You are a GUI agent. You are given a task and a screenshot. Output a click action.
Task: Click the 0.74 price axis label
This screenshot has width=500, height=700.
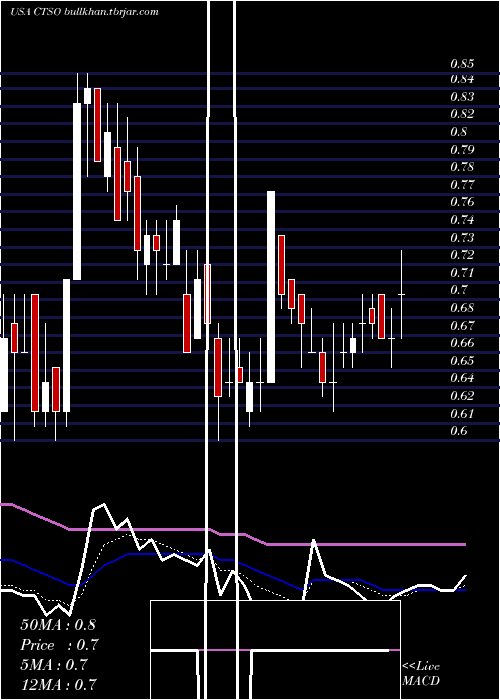462,220
